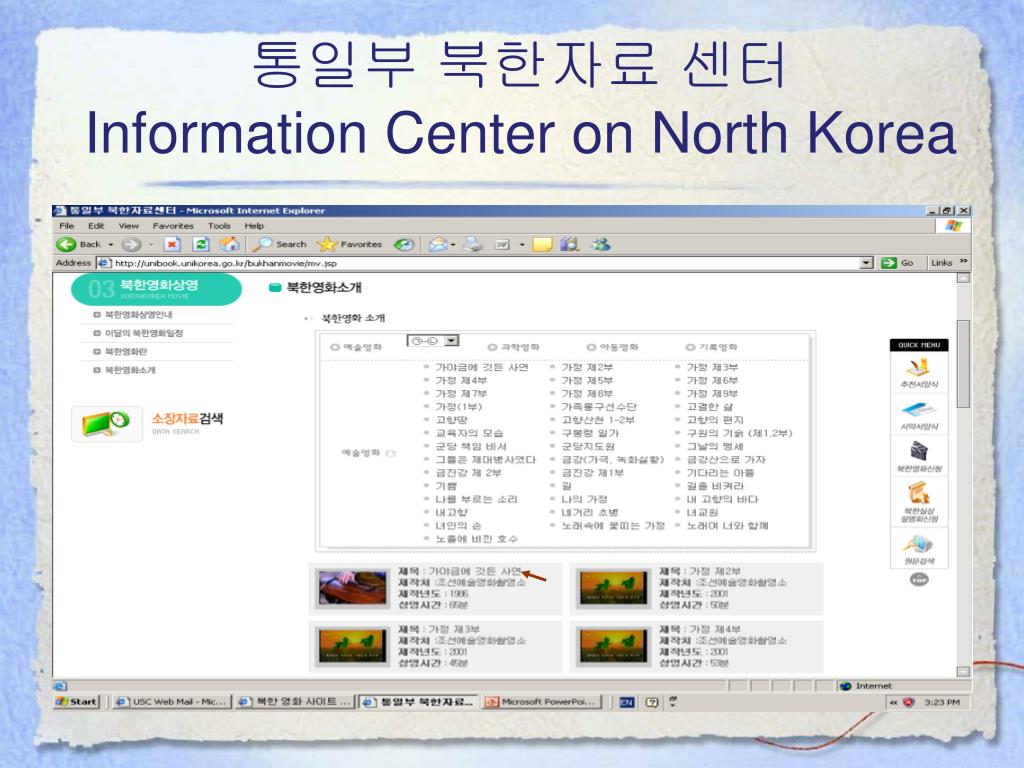The width and height of the screenshot is (1024, 768).
Task: Expand the address bar history dropdown
Action: (x=866, y=263)
